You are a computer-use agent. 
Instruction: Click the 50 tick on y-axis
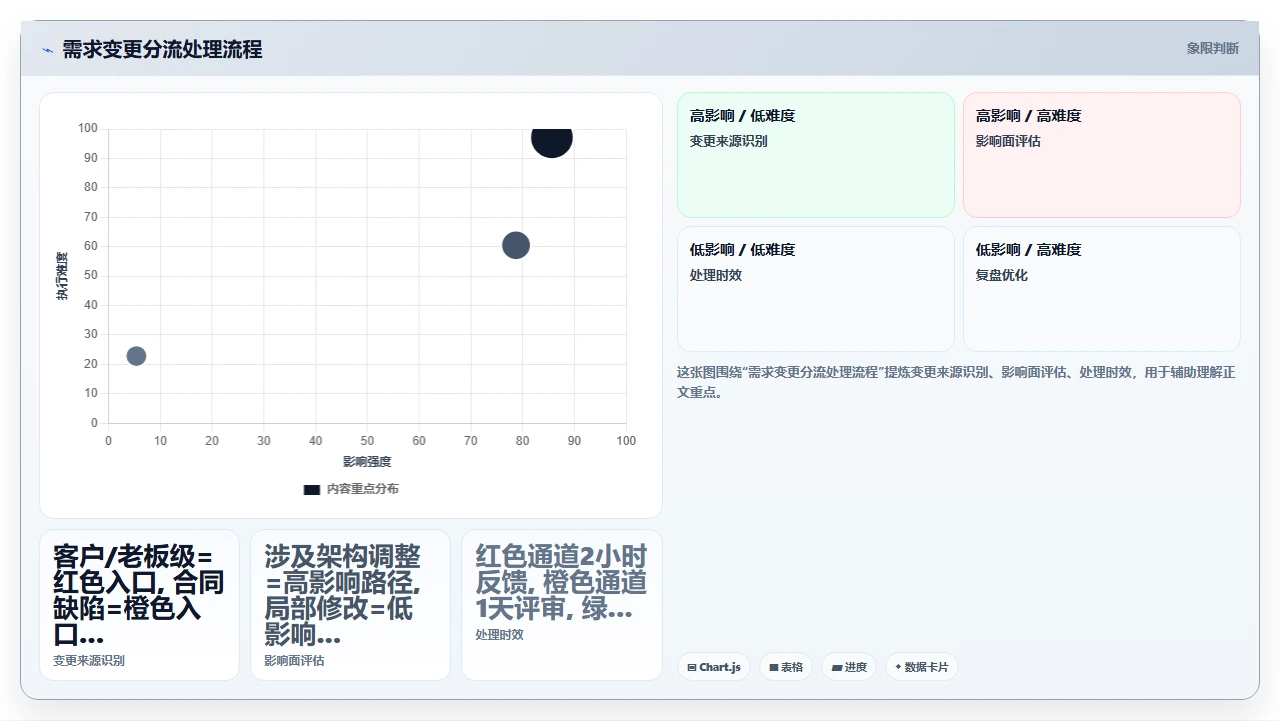(x=91, y=276)
